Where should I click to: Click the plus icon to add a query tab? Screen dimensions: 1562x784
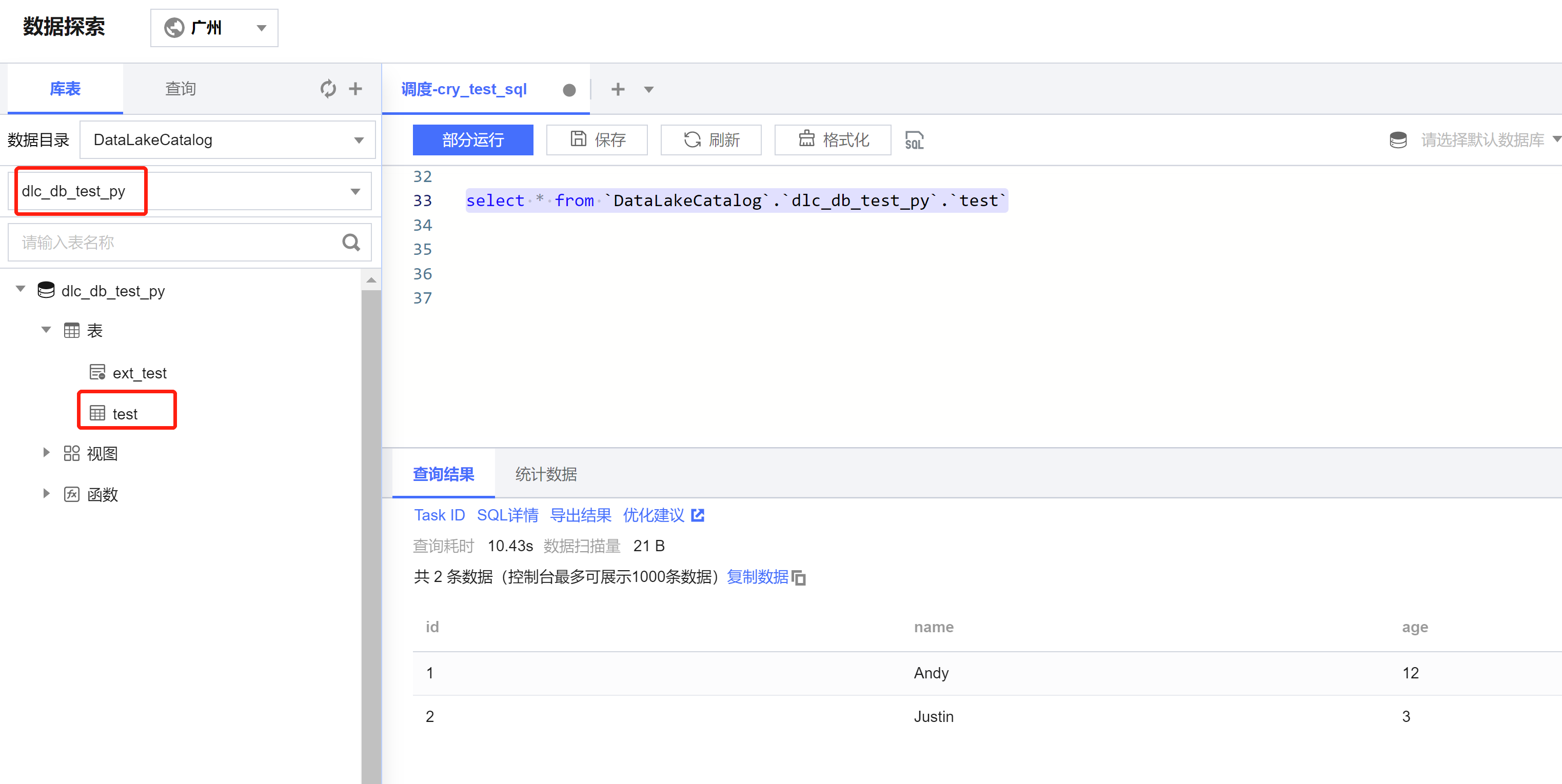[617, 89]
